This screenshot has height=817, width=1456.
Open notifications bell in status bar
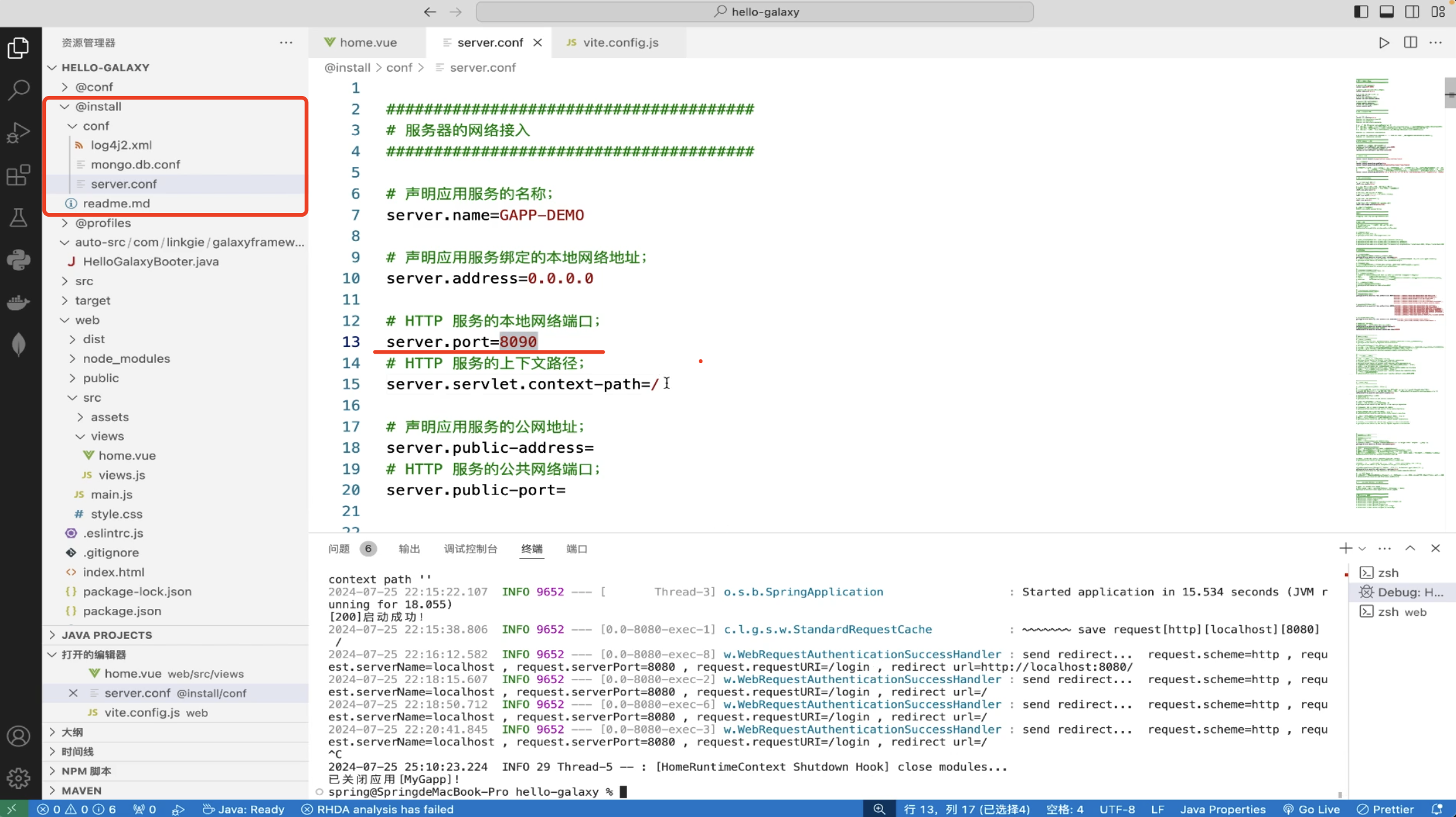point(1437,809)
